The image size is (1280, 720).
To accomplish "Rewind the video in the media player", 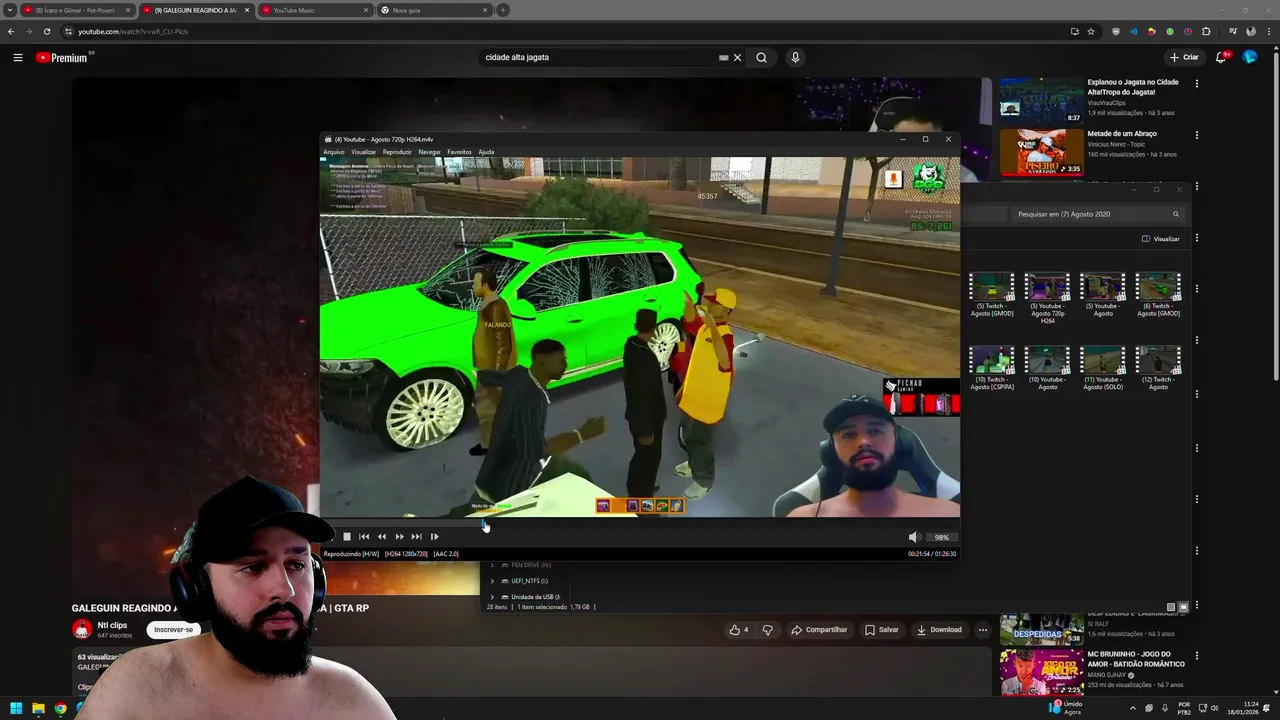I will click(x=381, y=537).
